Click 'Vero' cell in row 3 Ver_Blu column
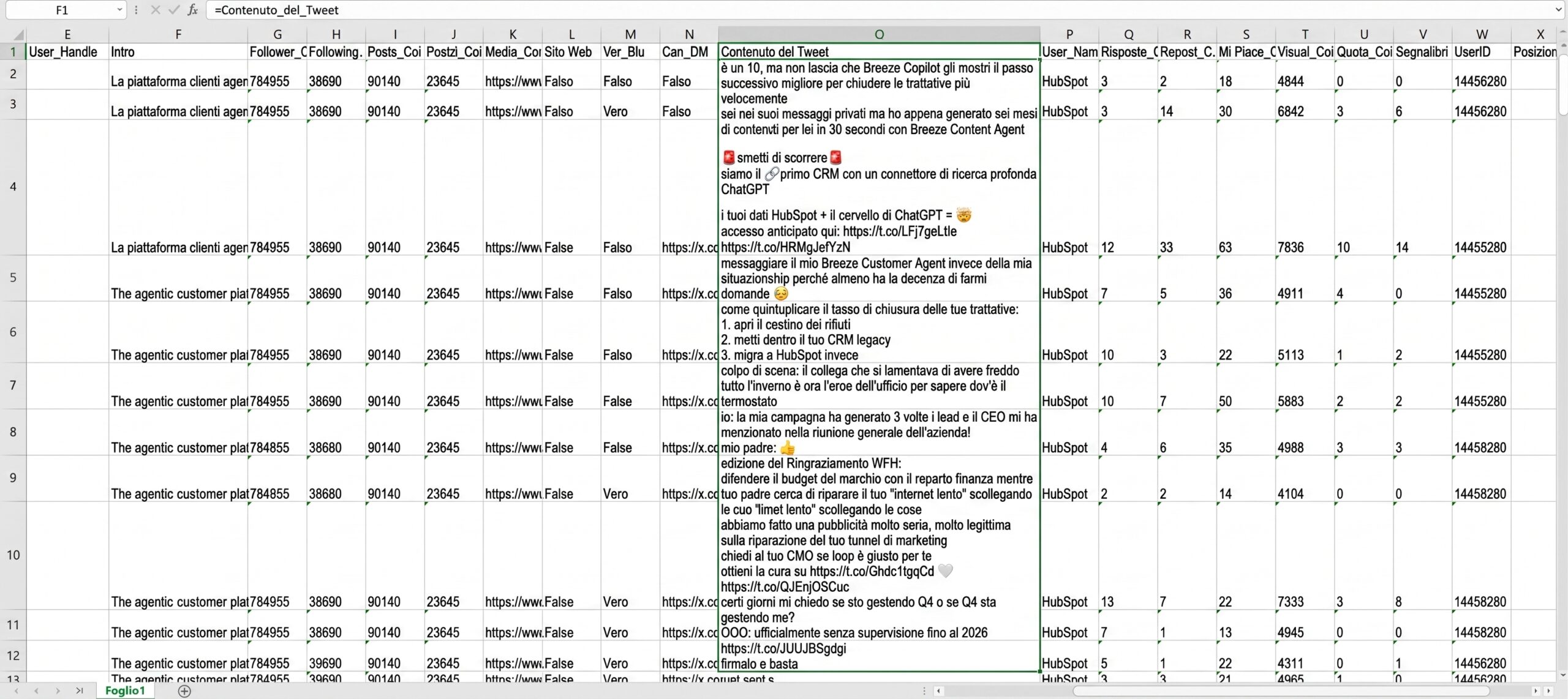This screenshot has height=699, width=1568. [x=630, y=105]
